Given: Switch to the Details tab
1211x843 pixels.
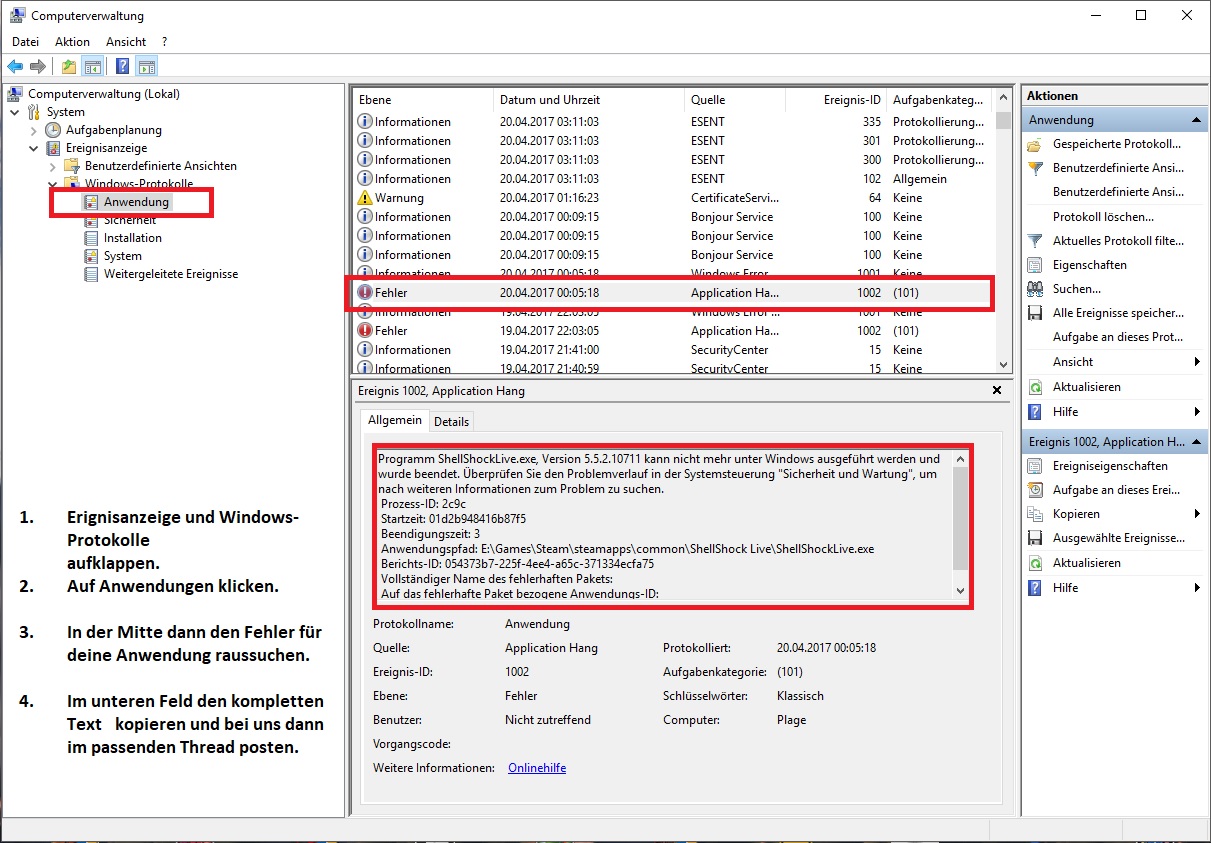Looking at the screenshot, I should tap(451, 422).
